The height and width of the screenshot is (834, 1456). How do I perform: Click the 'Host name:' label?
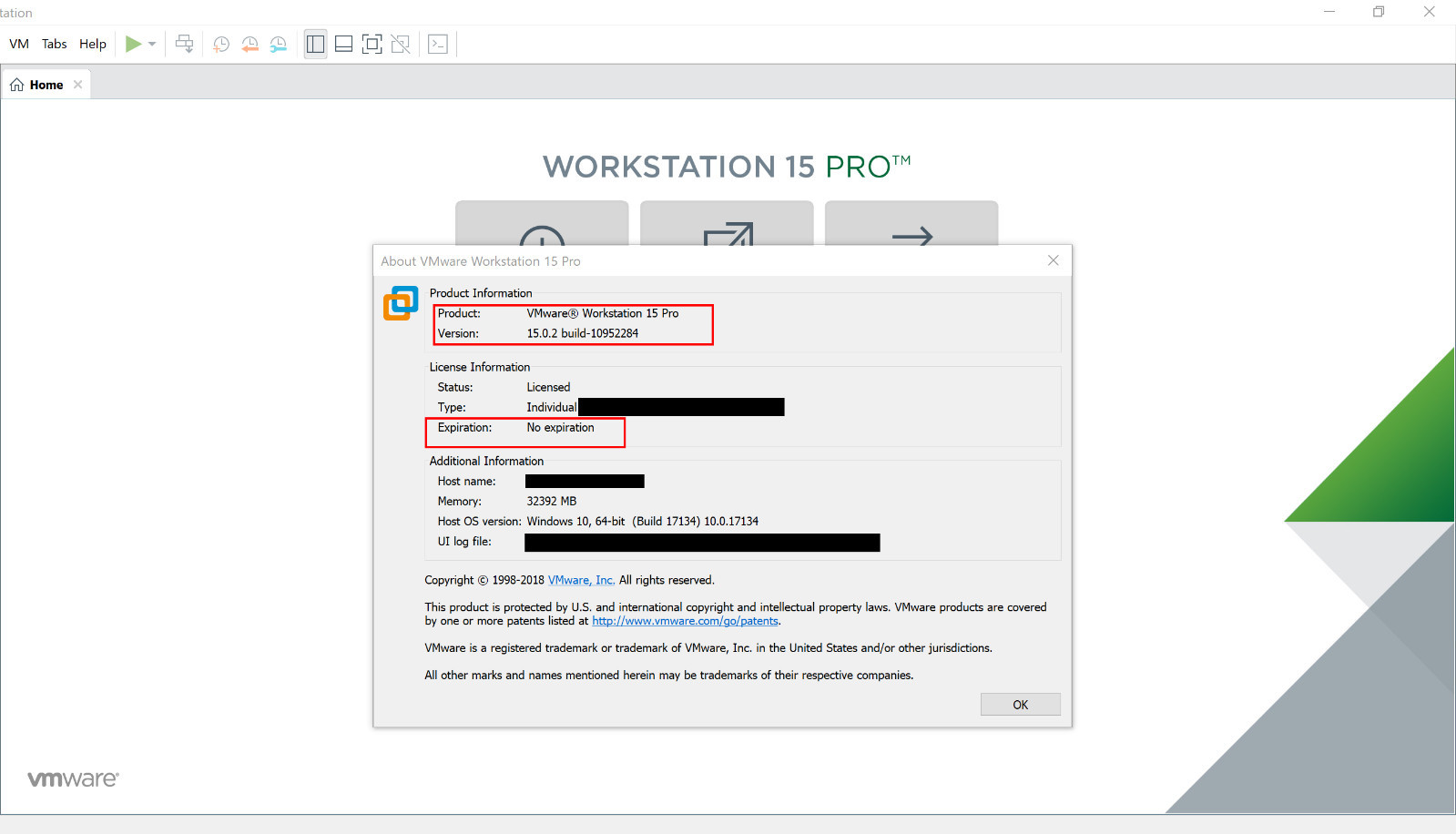[x=466, y=481]
